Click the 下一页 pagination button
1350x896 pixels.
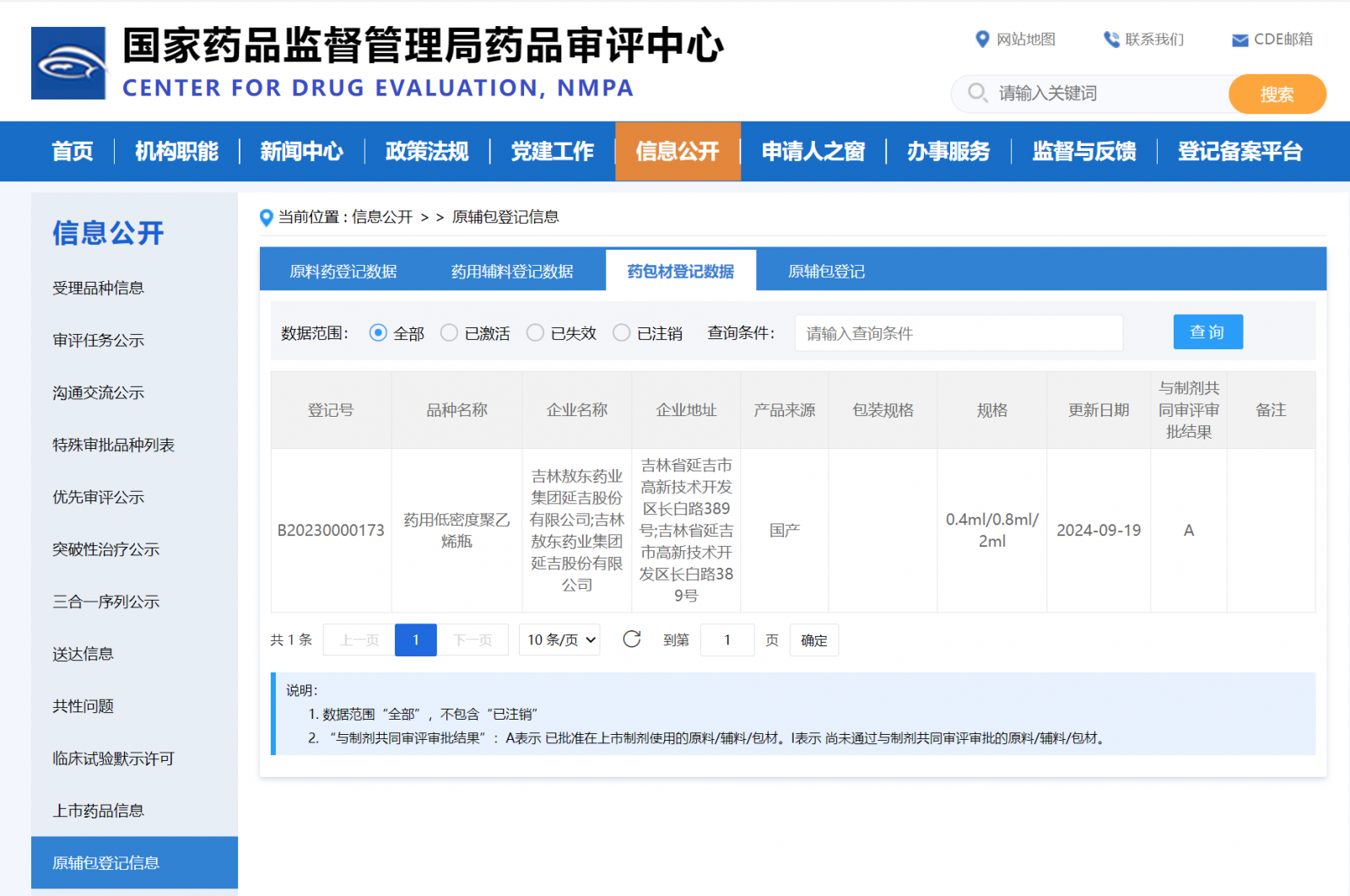tap(472, 640)
